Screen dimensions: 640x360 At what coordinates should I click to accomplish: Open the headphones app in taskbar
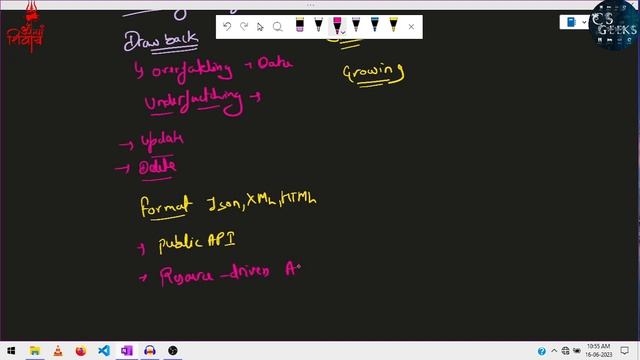click(150, 351)
